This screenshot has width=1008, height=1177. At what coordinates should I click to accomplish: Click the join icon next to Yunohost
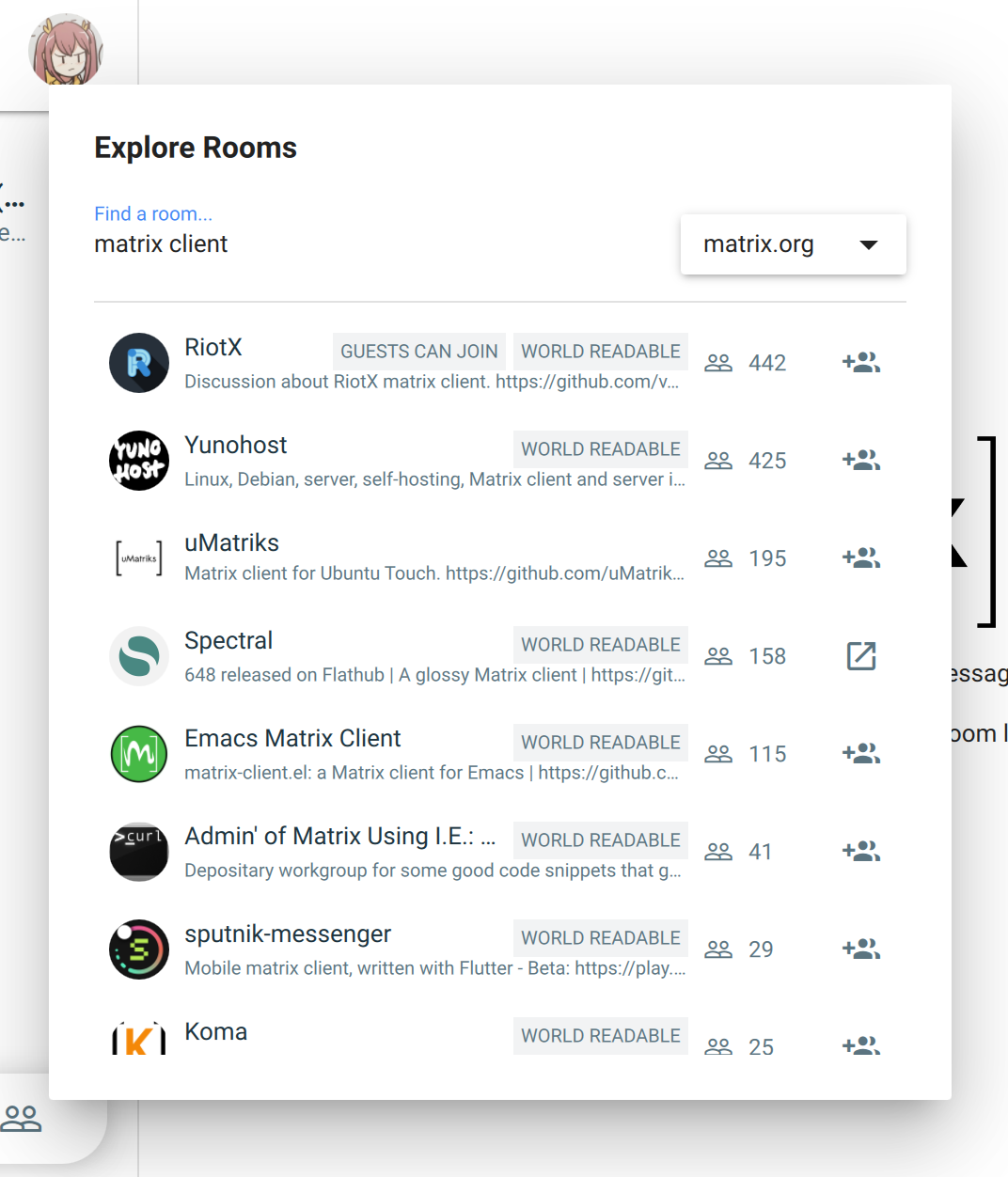861,460
